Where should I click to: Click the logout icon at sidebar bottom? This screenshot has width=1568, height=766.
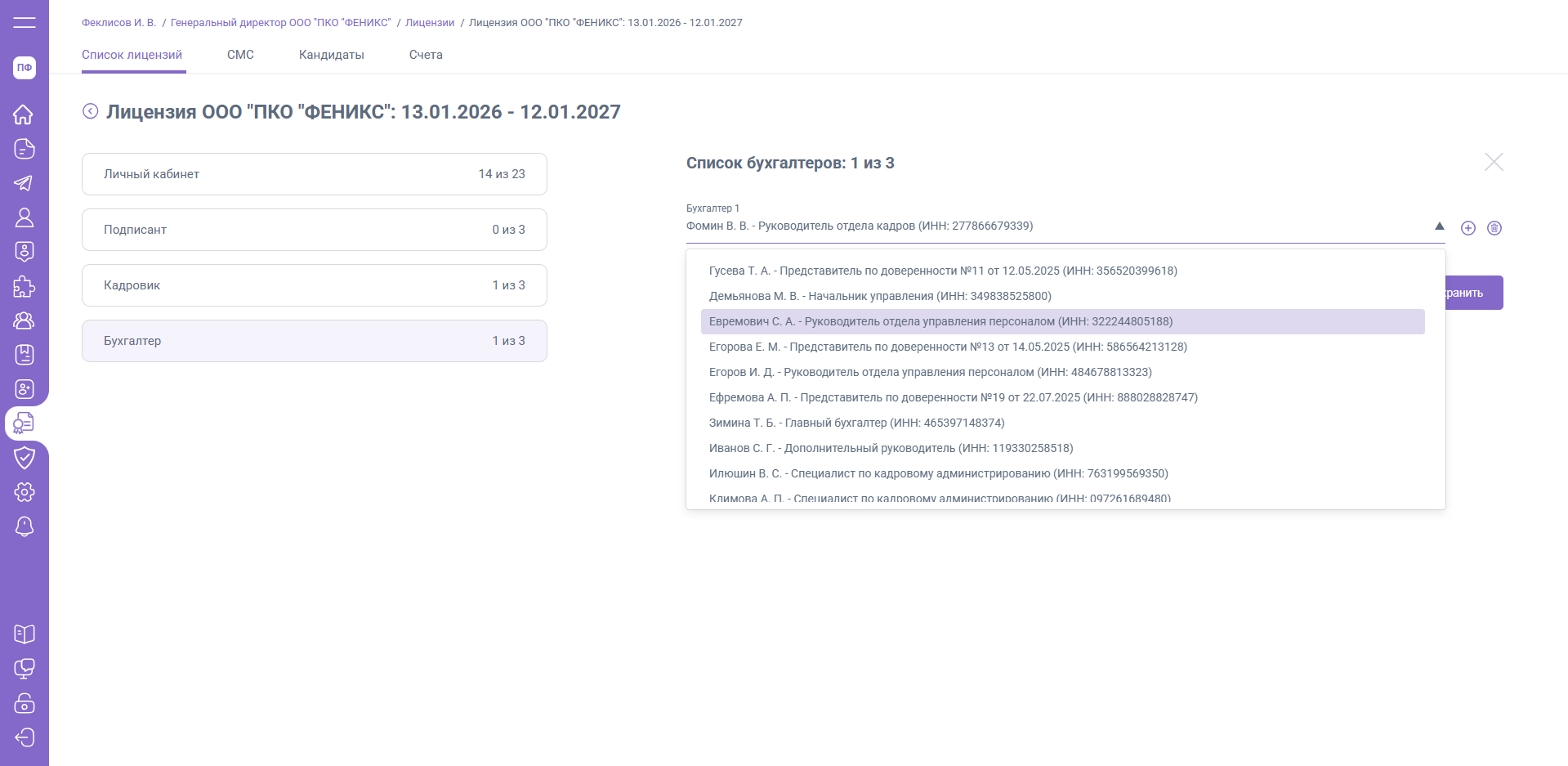pyautogui.click(x=25, y=737)
